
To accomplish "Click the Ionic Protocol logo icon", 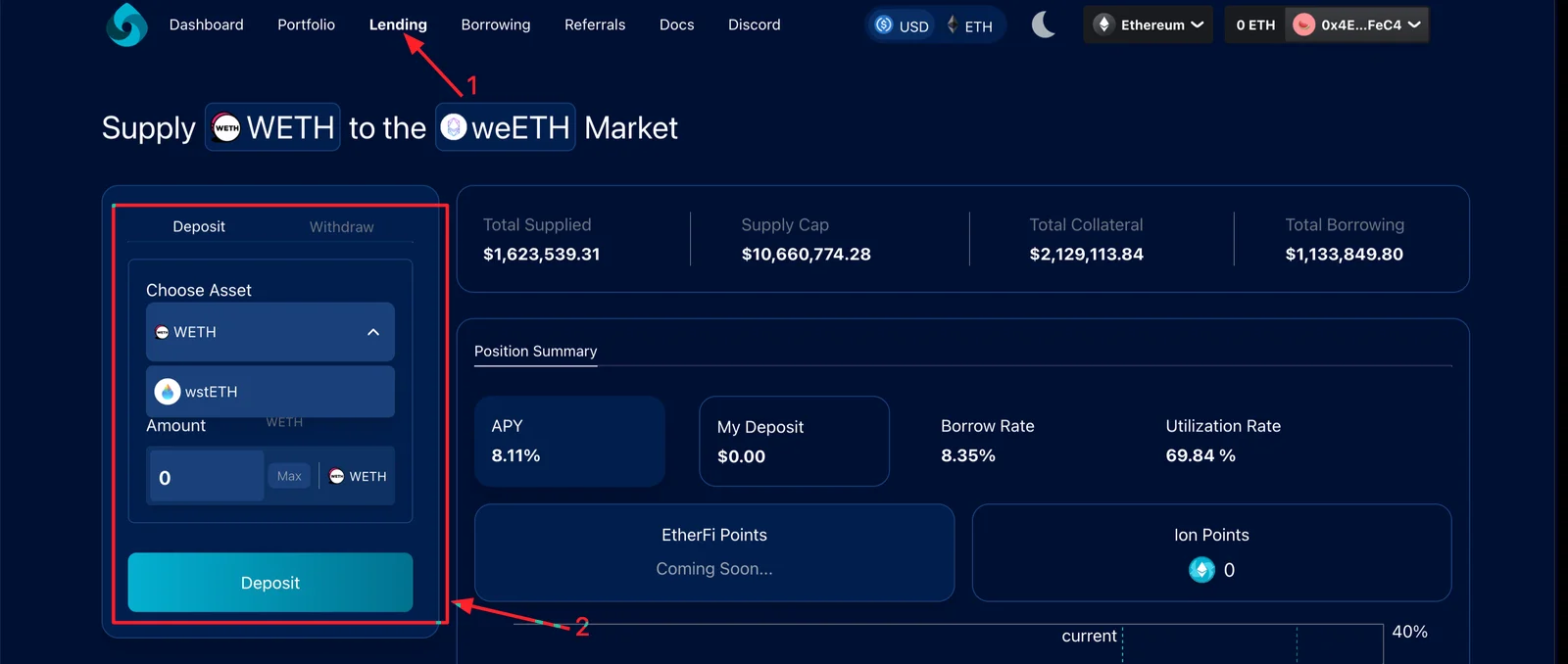I will 126,24.
